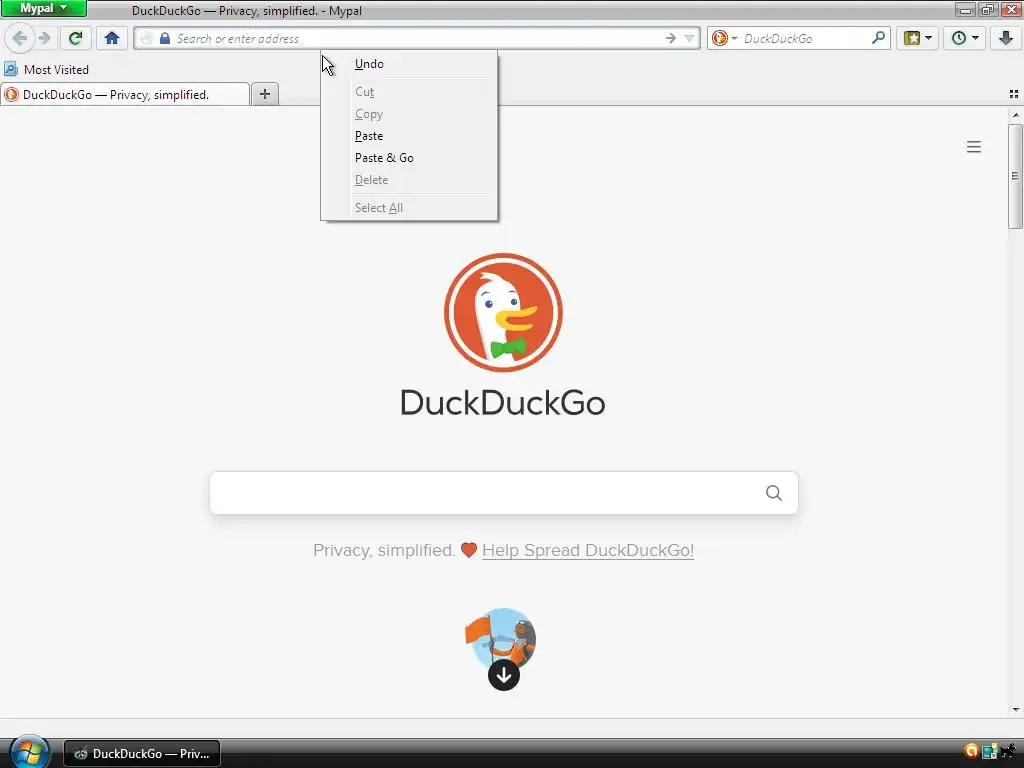Click the DuckDuckGo duck logo

pos(503,312)
